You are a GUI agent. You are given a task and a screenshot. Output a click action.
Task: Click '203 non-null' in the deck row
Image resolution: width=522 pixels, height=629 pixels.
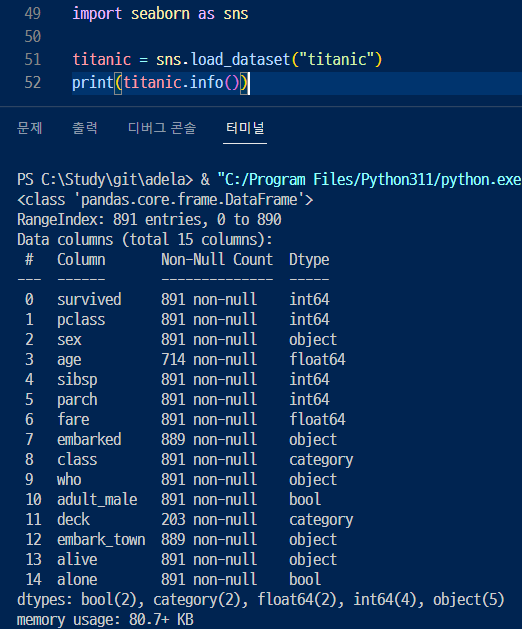[209, 520]
